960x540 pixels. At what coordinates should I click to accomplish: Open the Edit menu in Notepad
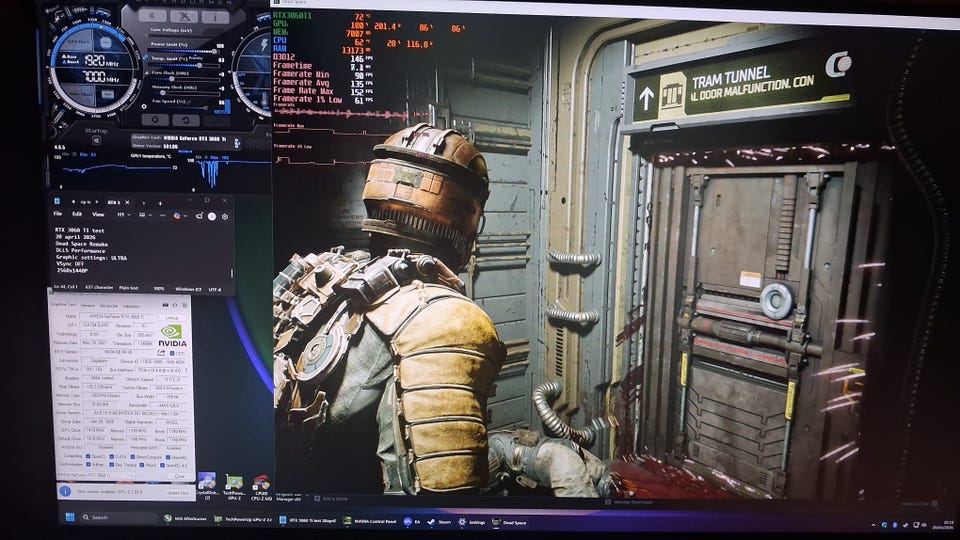[77, 214]
